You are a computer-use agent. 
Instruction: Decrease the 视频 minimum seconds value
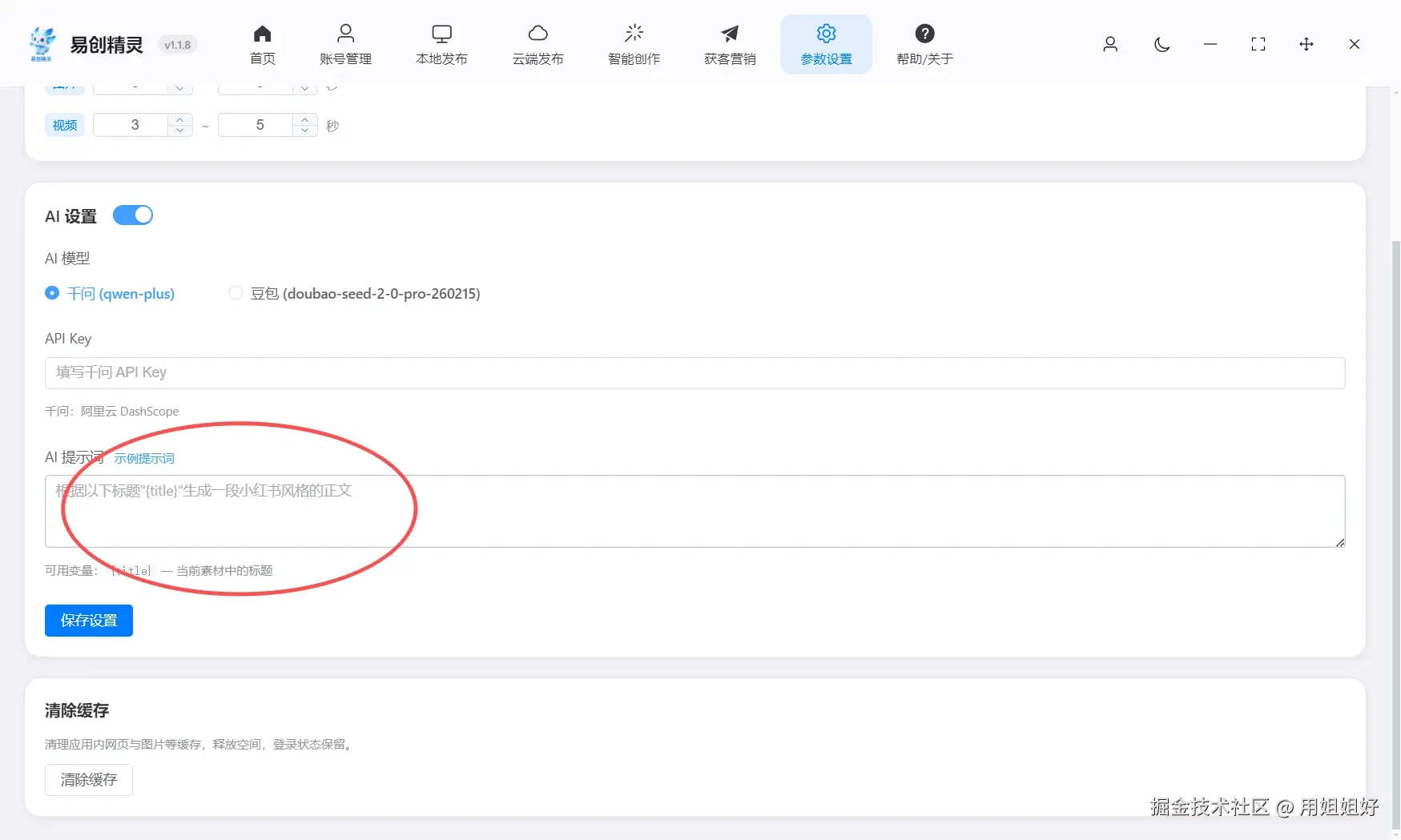[x=180, y=131]
